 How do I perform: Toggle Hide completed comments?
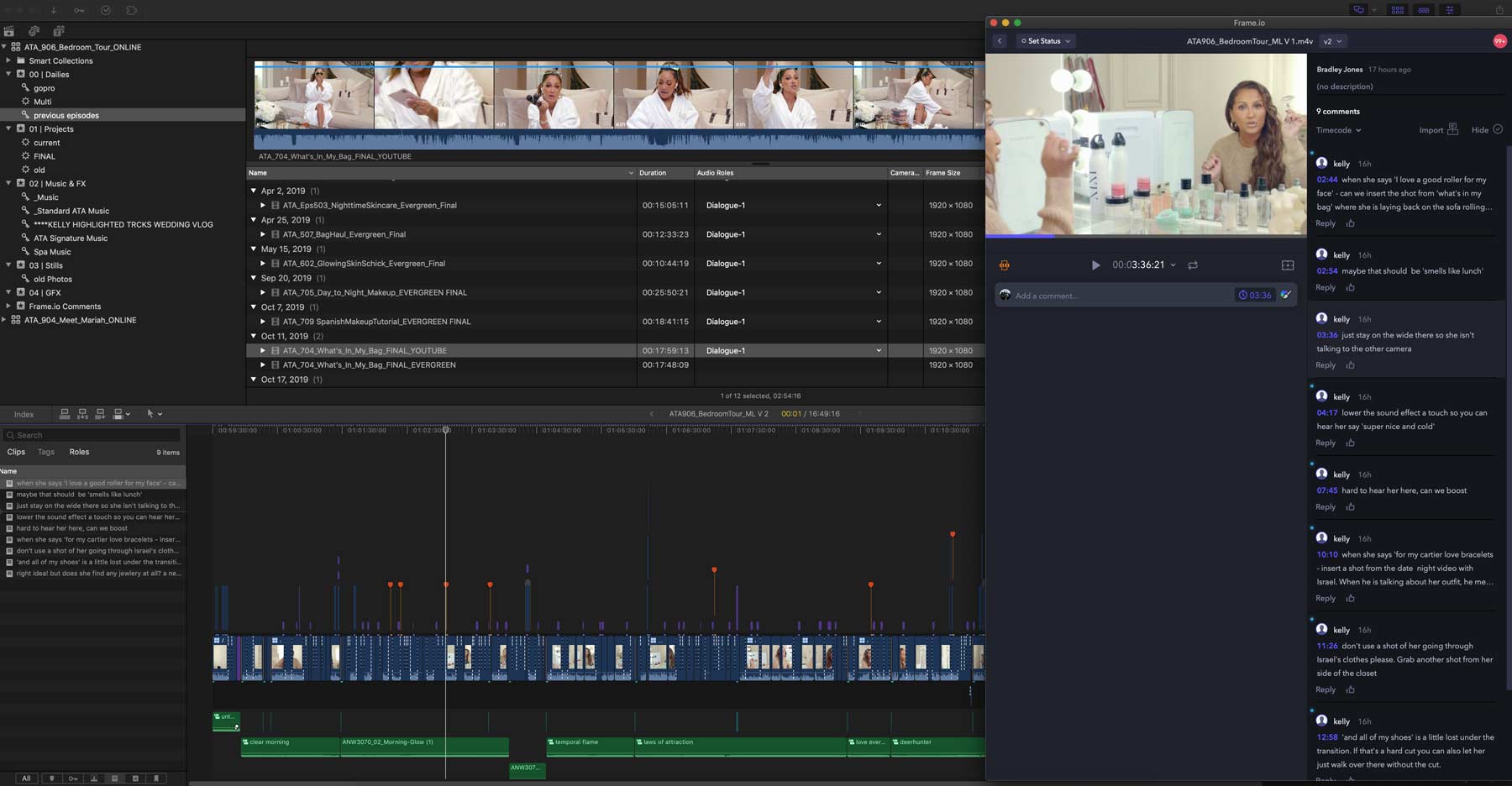1487,130
